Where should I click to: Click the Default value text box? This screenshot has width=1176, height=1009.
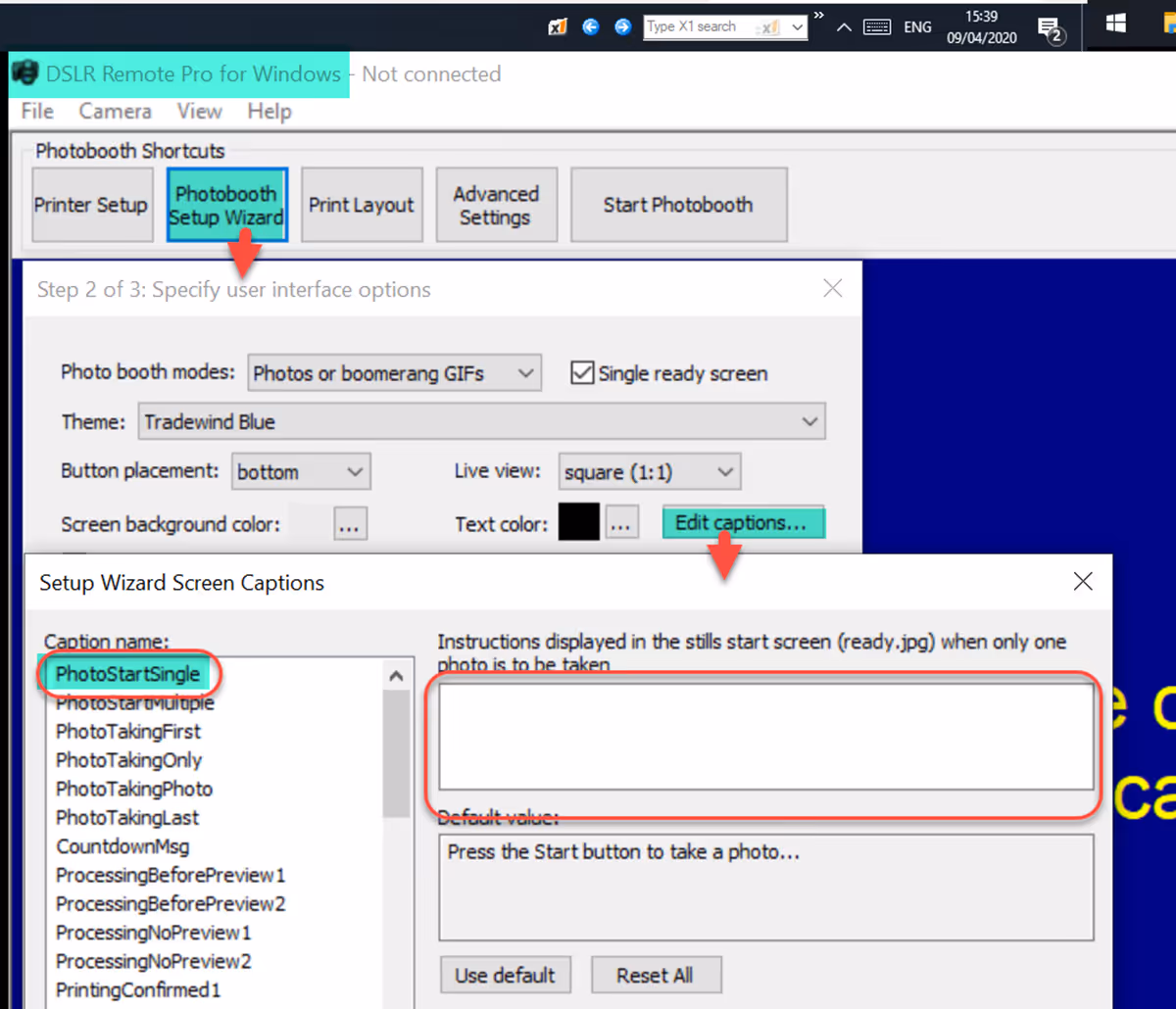(x=766, y=888)
